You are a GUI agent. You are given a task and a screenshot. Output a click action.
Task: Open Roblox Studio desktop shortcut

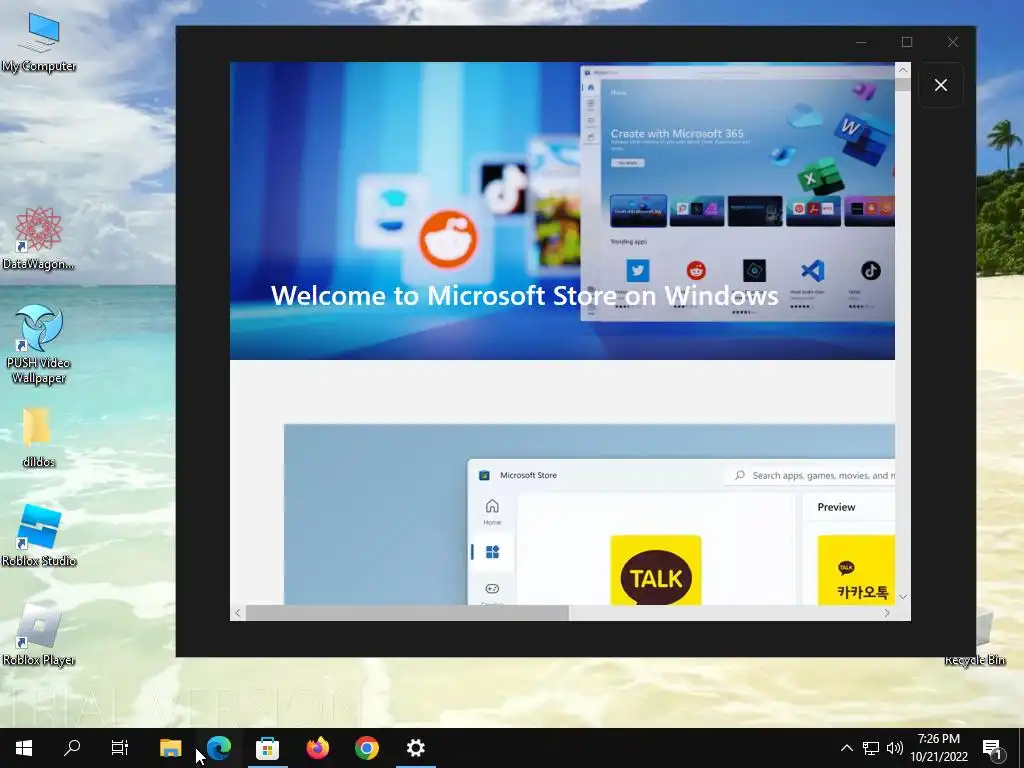39,536
